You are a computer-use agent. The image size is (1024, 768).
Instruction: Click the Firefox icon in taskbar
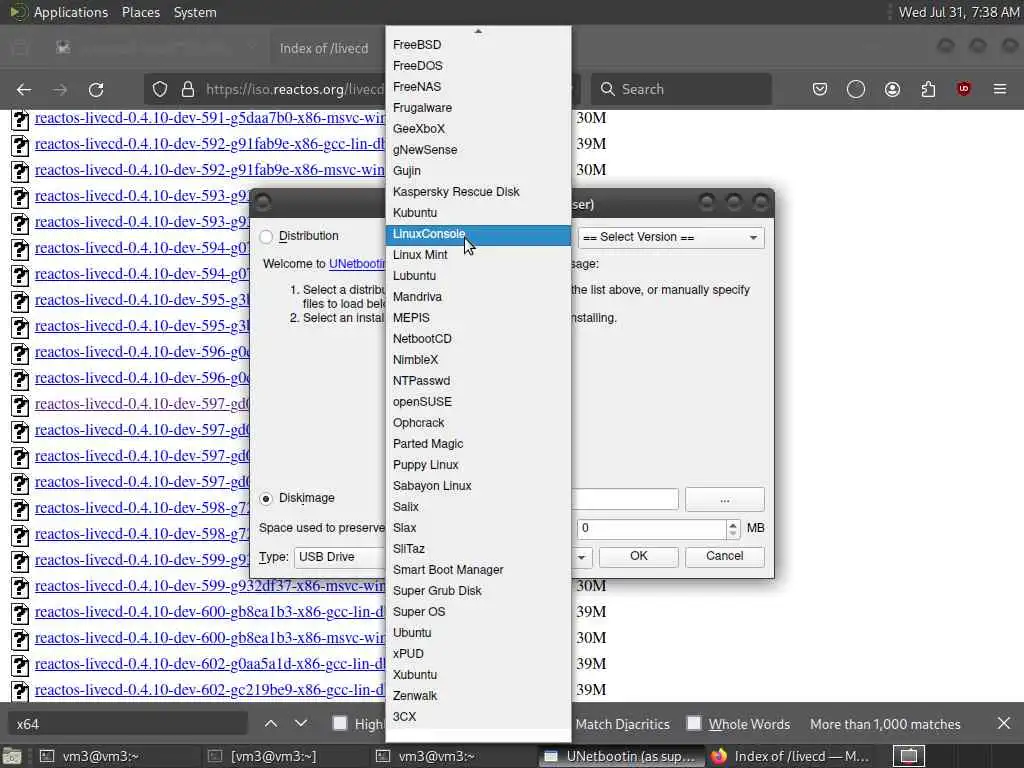click(718, 756)
